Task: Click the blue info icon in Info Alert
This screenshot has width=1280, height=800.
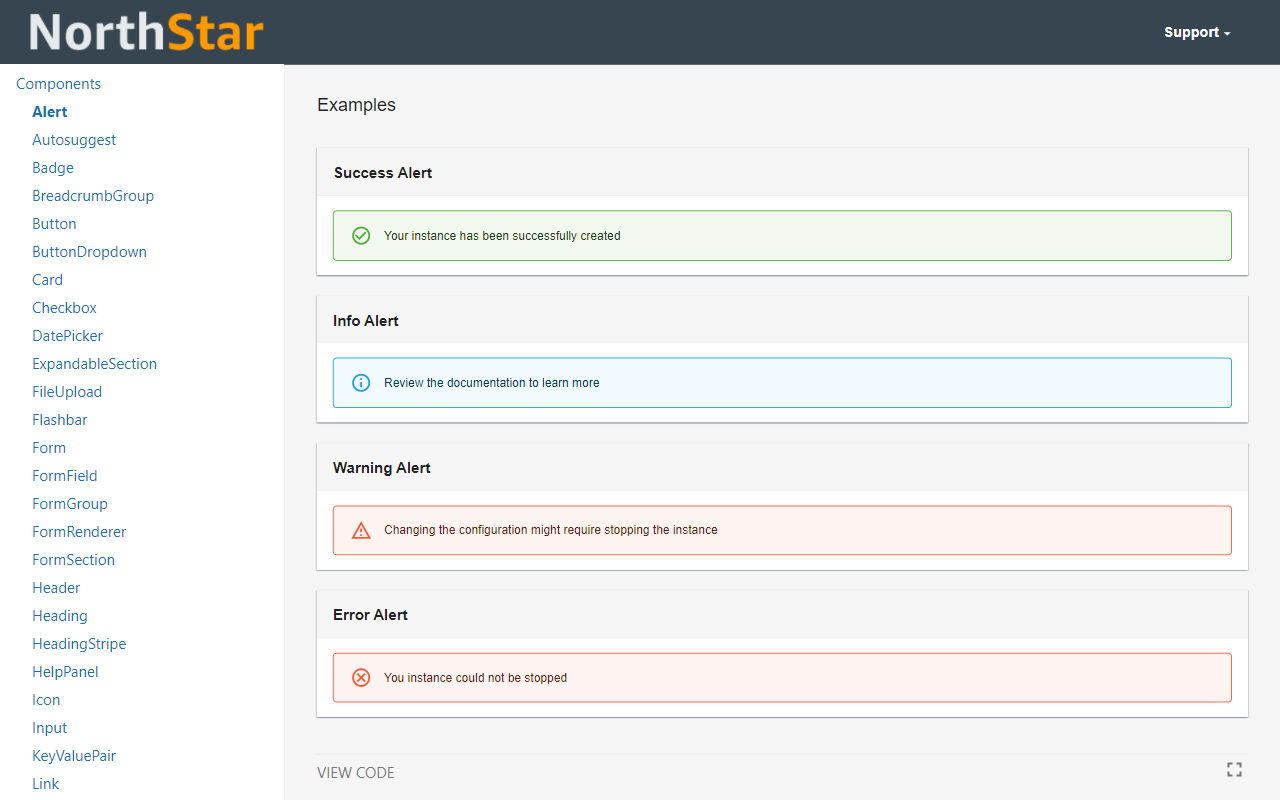Action: coord(361,382)
